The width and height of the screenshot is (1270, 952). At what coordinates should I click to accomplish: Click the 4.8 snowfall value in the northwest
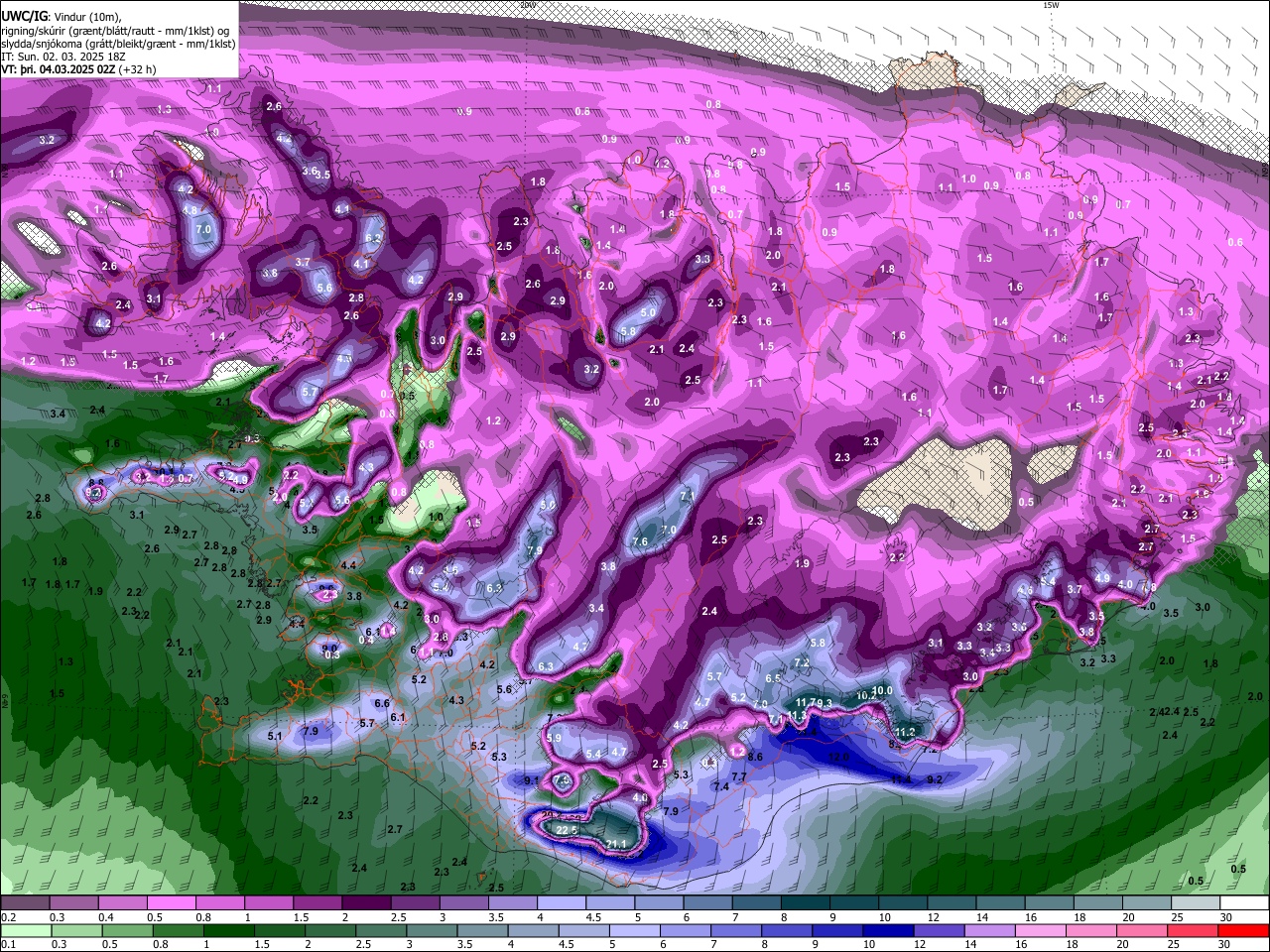click(190, 210)
